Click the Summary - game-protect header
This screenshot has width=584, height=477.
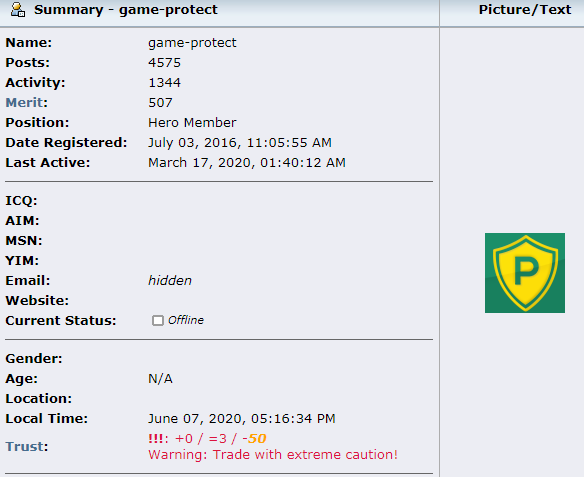126,10
